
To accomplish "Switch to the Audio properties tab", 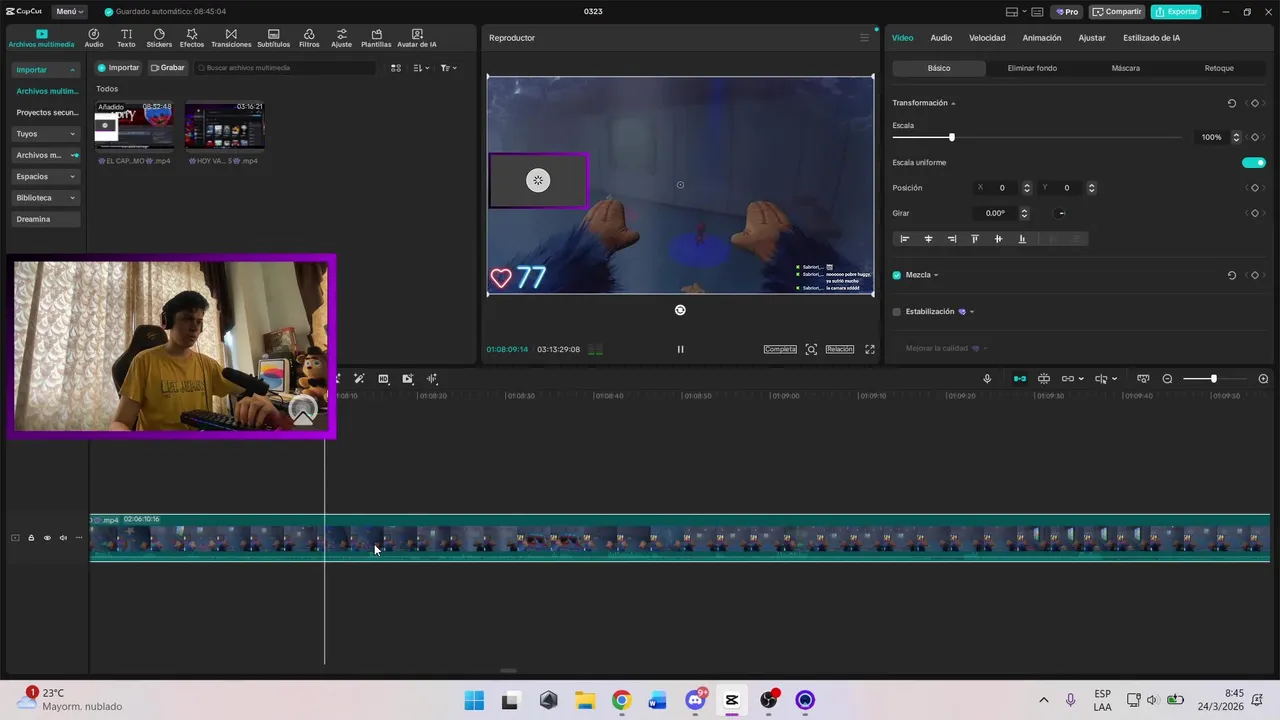I will tap(941, 38).
